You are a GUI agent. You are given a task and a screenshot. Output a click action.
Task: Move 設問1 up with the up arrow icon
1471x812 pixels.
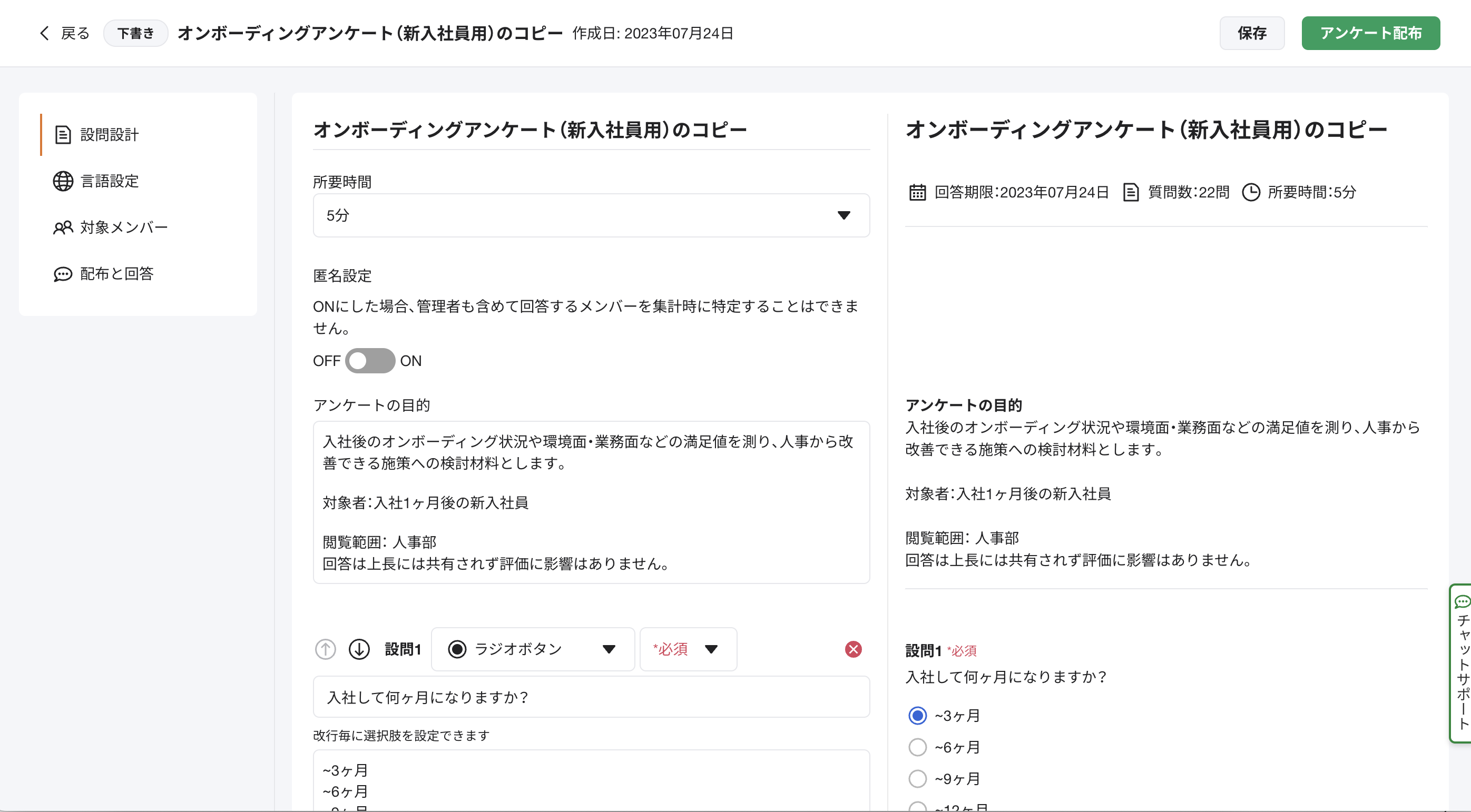point(326,649)
